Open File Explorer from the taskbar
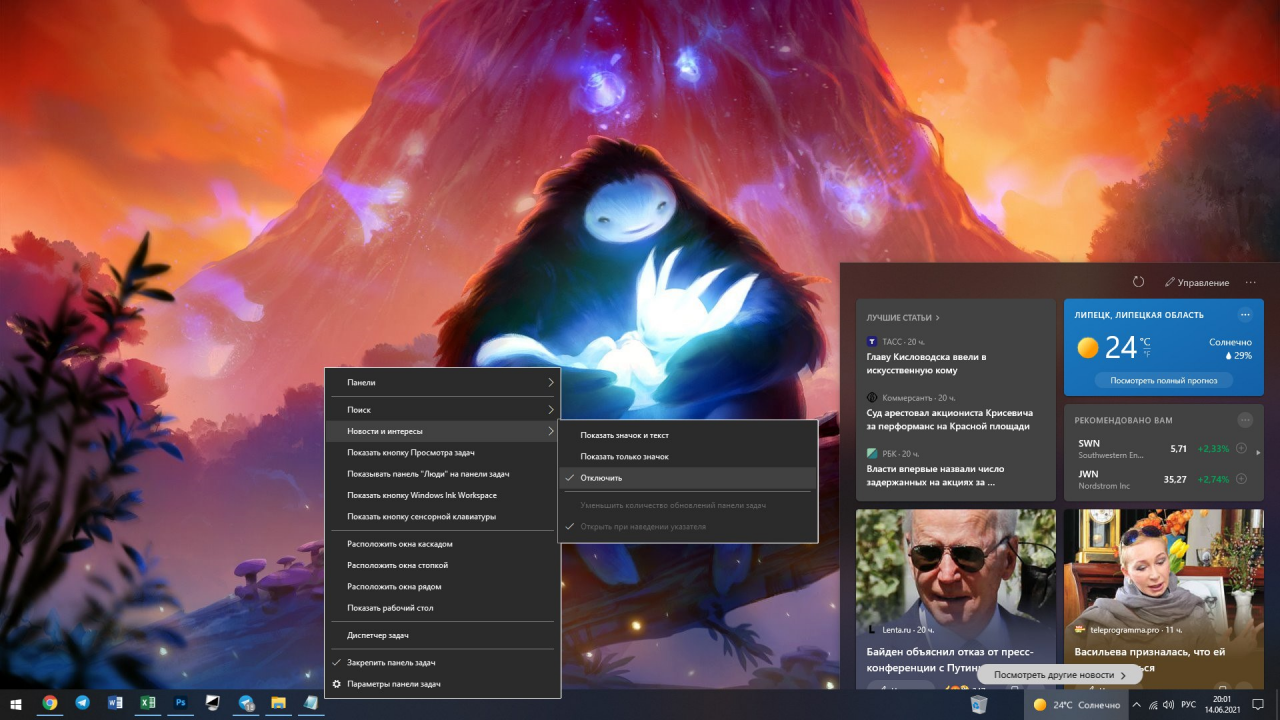1280x720 pixels. (x=279, y=703)
